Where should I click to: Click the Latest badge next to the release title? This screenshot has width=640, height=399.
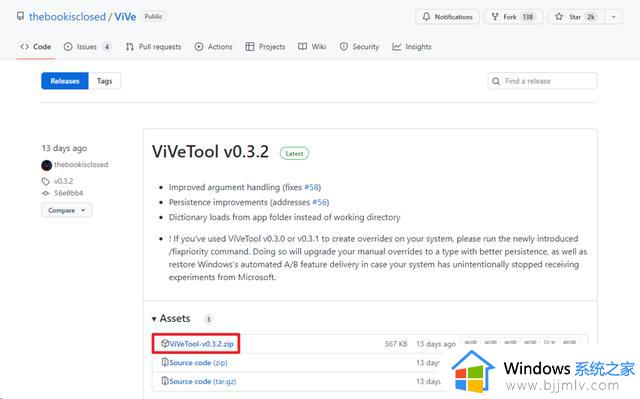pos(294,153)
